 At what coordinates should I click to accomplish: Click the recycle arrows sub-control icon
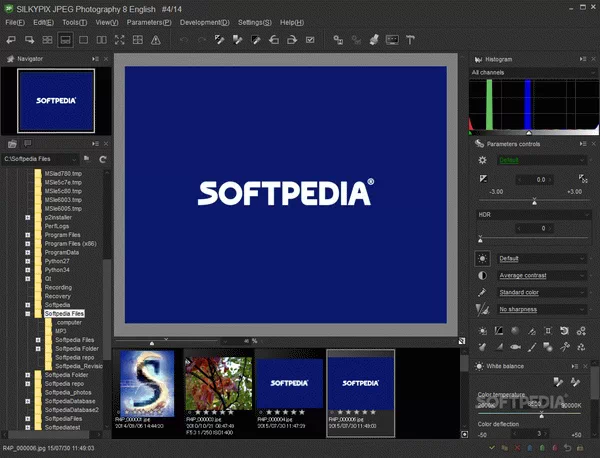[x=581, y=347]
